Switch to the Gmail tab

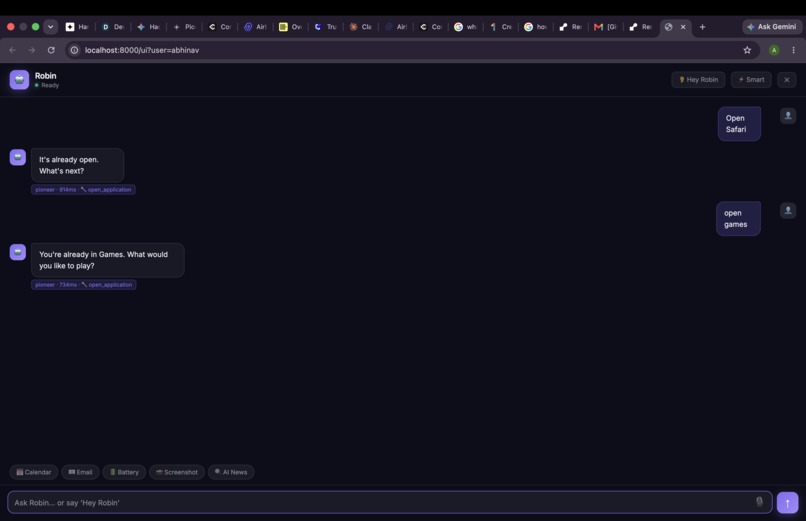click(x=605, y=27)
